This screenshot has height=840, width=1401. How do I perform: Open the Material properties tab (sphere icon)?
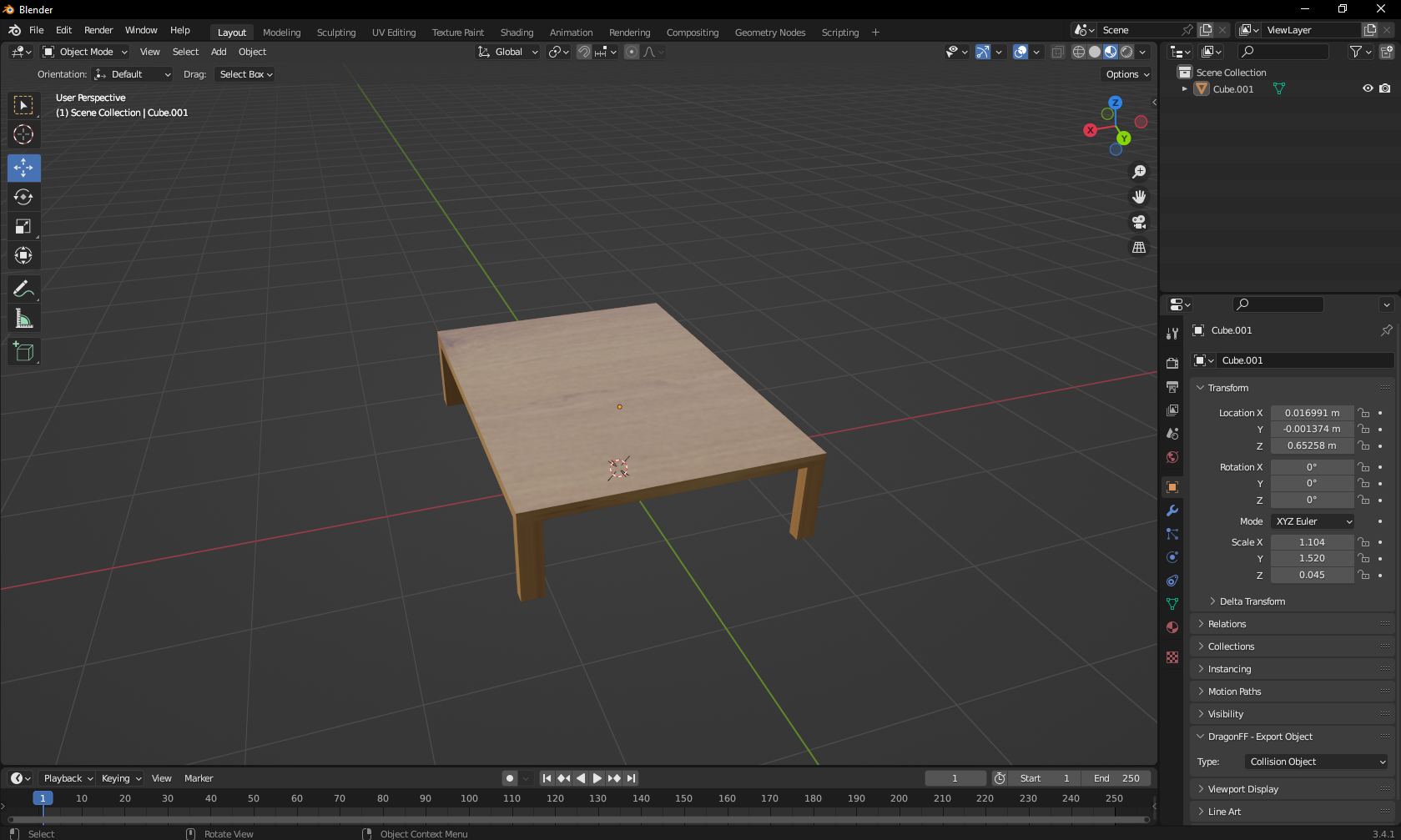pyautogui.click(x=1172, y=627)
